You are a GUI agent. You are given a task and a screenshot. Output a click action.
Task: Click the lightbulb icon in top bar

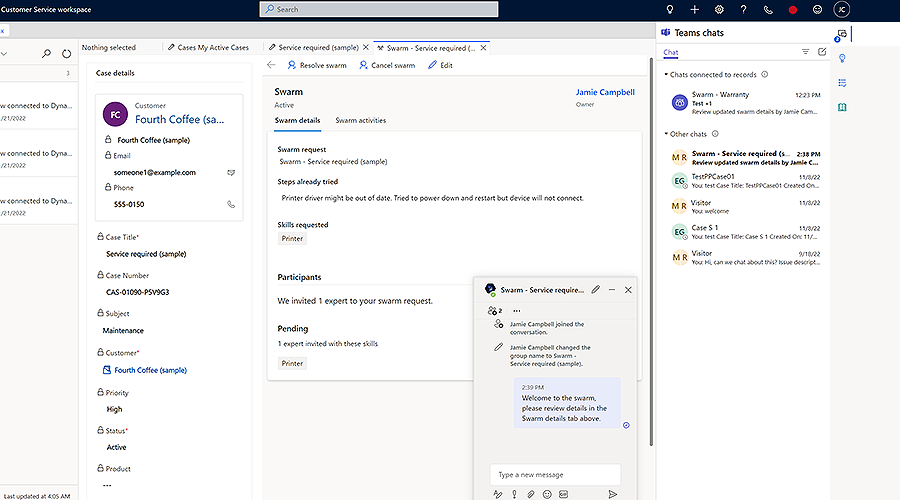pyautogui.click(x=669, y=9)
